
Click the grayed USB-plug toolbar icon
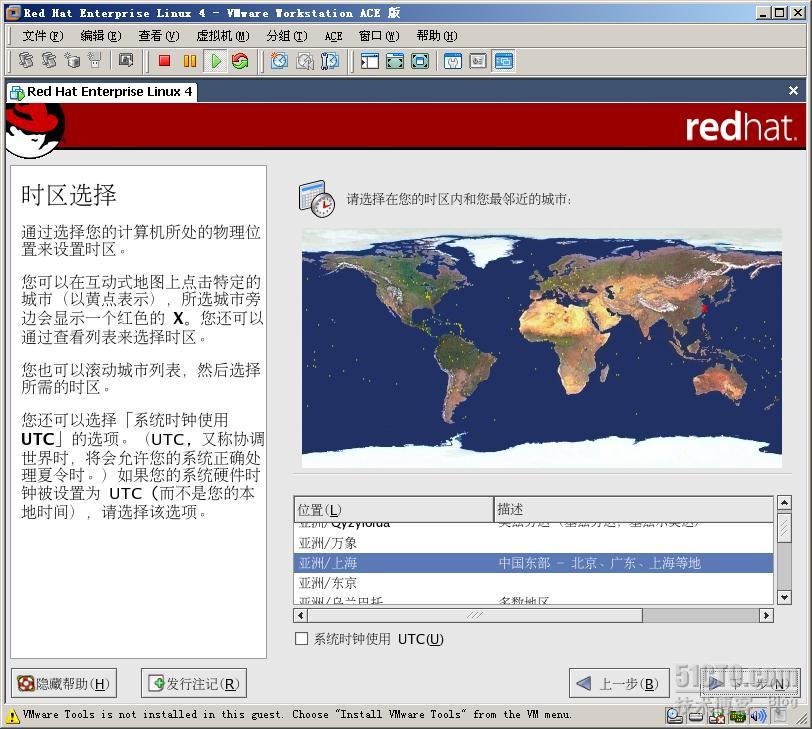95,61
